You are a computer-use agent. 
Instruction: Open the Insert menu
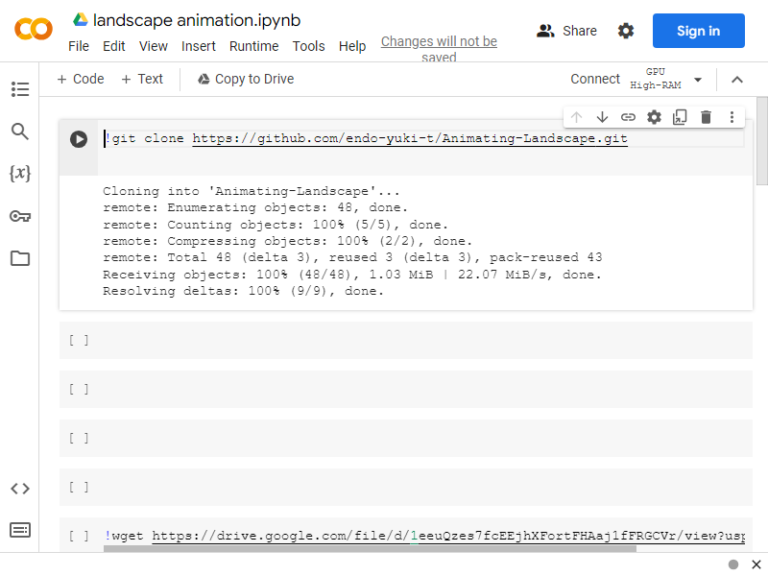(x=198, y=46)
